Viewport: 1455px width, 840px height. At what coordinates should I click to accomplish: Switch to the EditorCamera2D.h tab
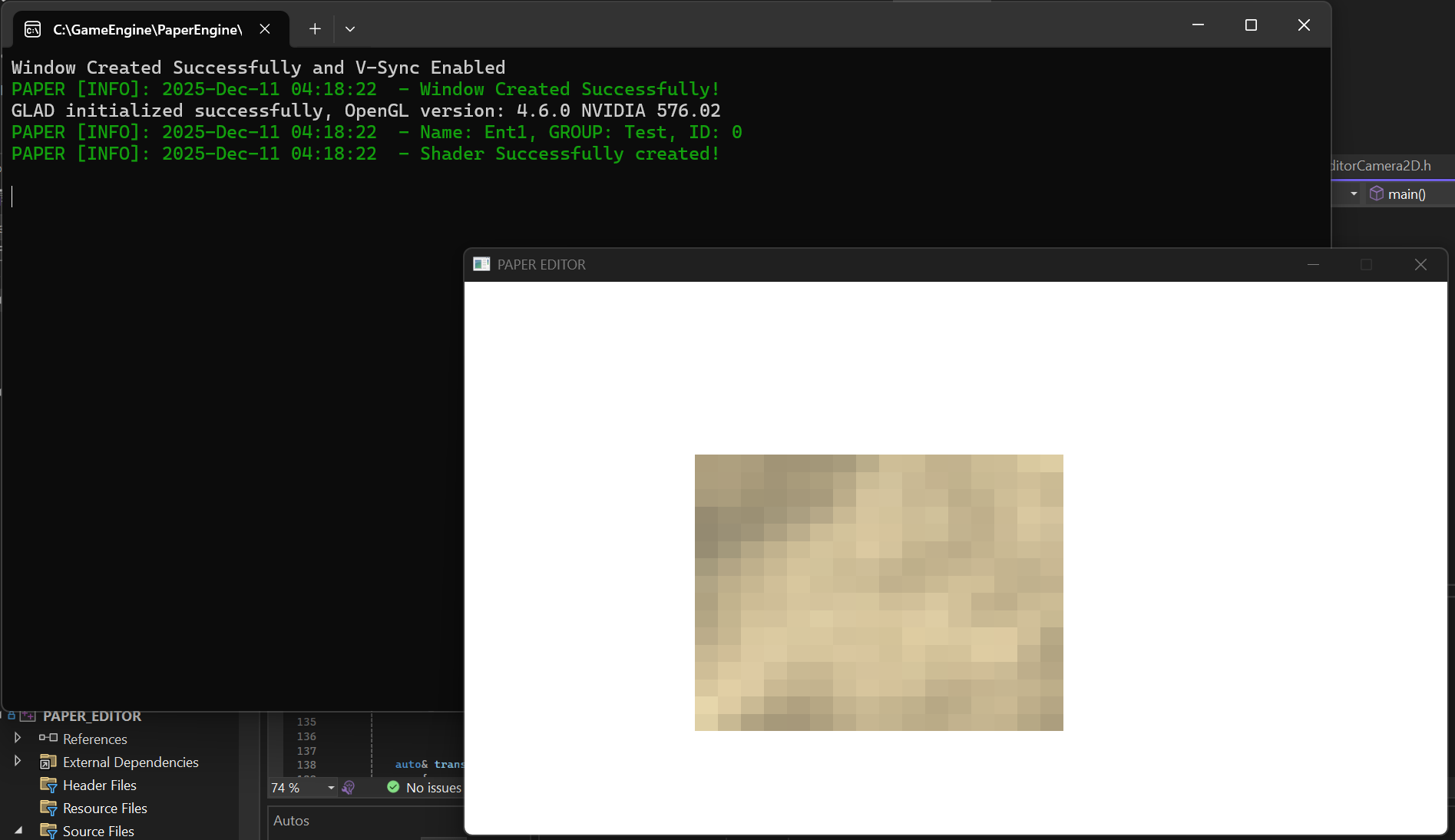(1382, 166)
